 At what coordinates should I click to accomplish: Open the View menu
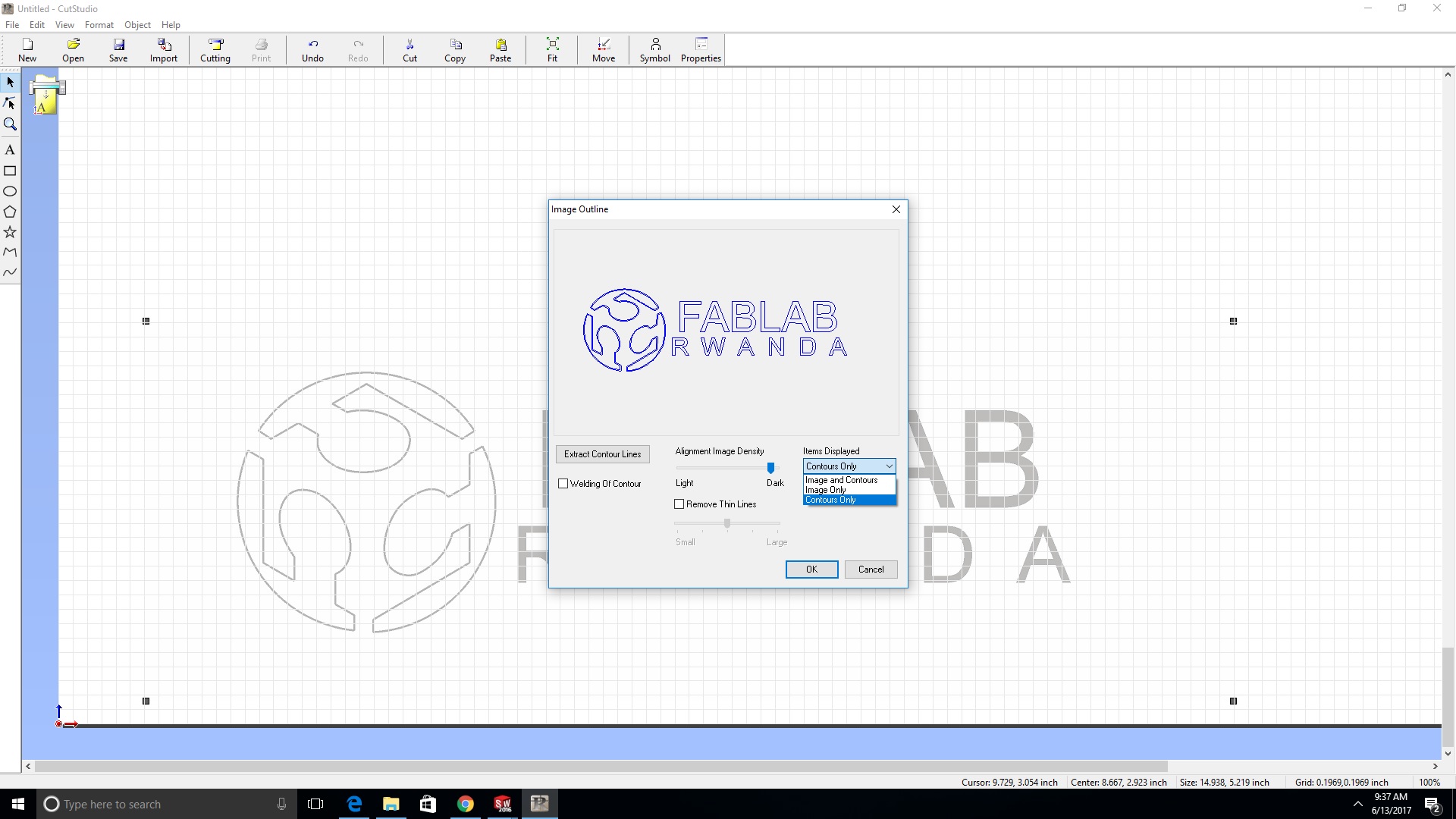[64, 24]
